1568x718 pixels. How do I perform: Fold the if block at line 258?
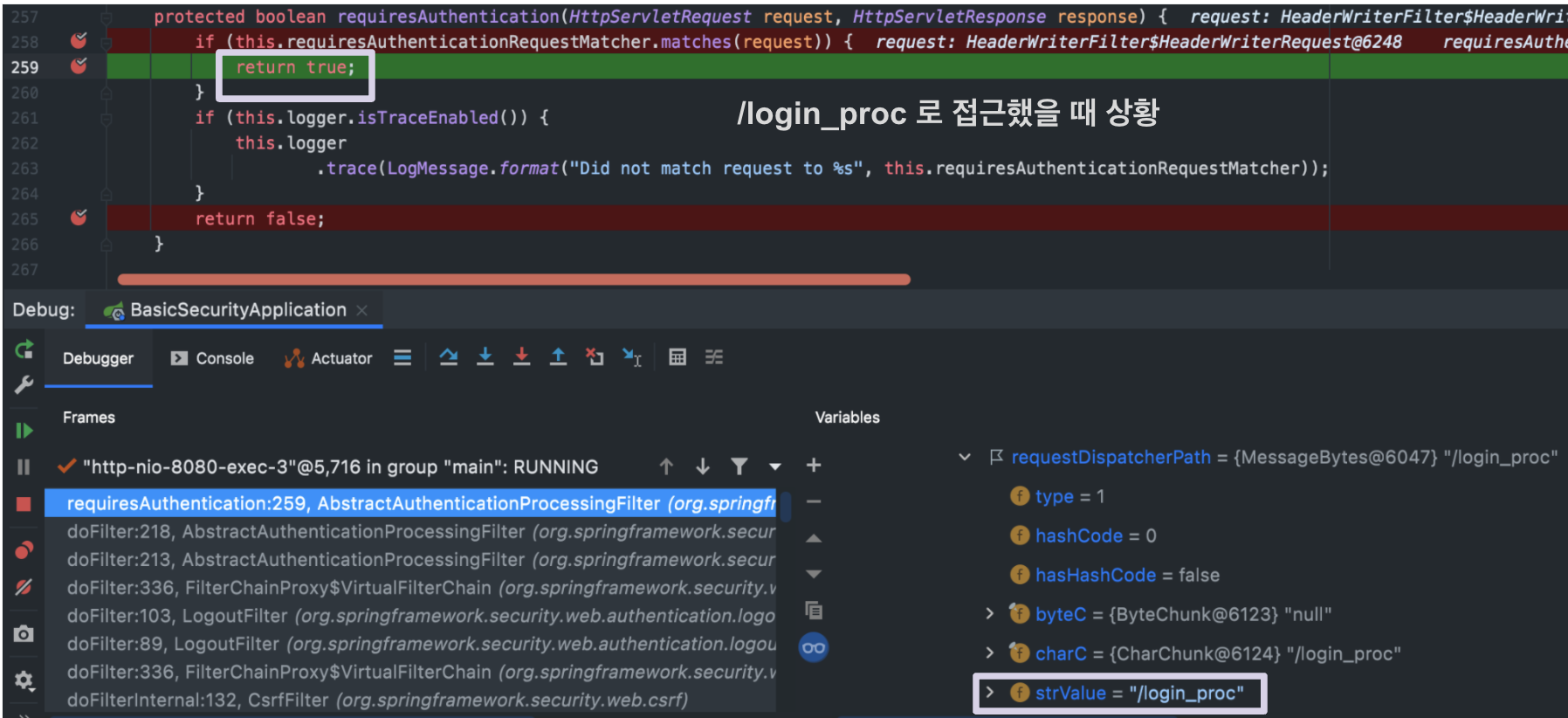pyautogui.click(x=106, y=41)
